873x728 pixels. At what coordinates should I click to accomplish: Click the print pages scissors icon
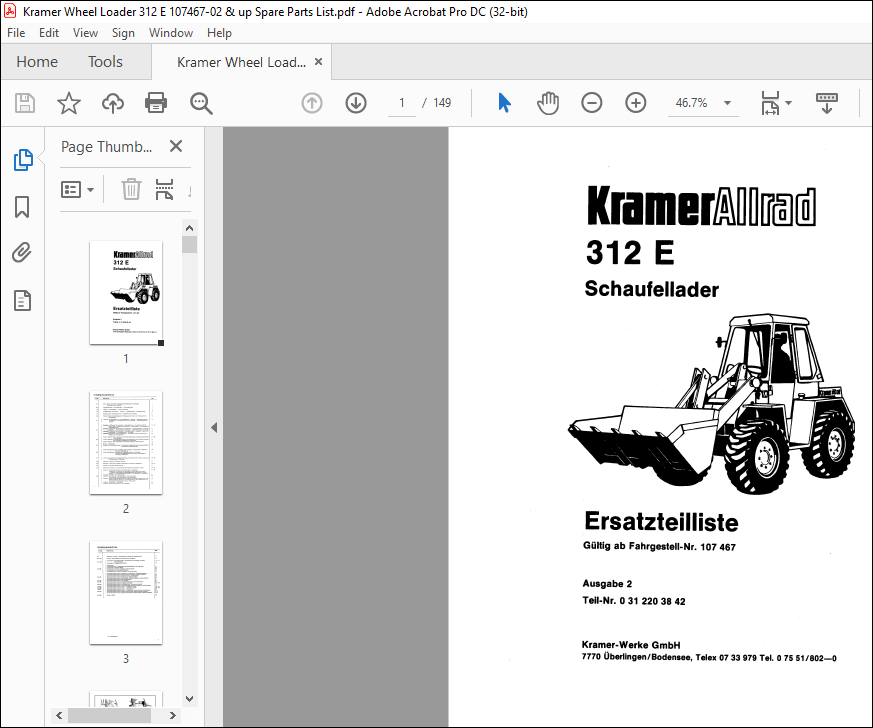(164, 189)
